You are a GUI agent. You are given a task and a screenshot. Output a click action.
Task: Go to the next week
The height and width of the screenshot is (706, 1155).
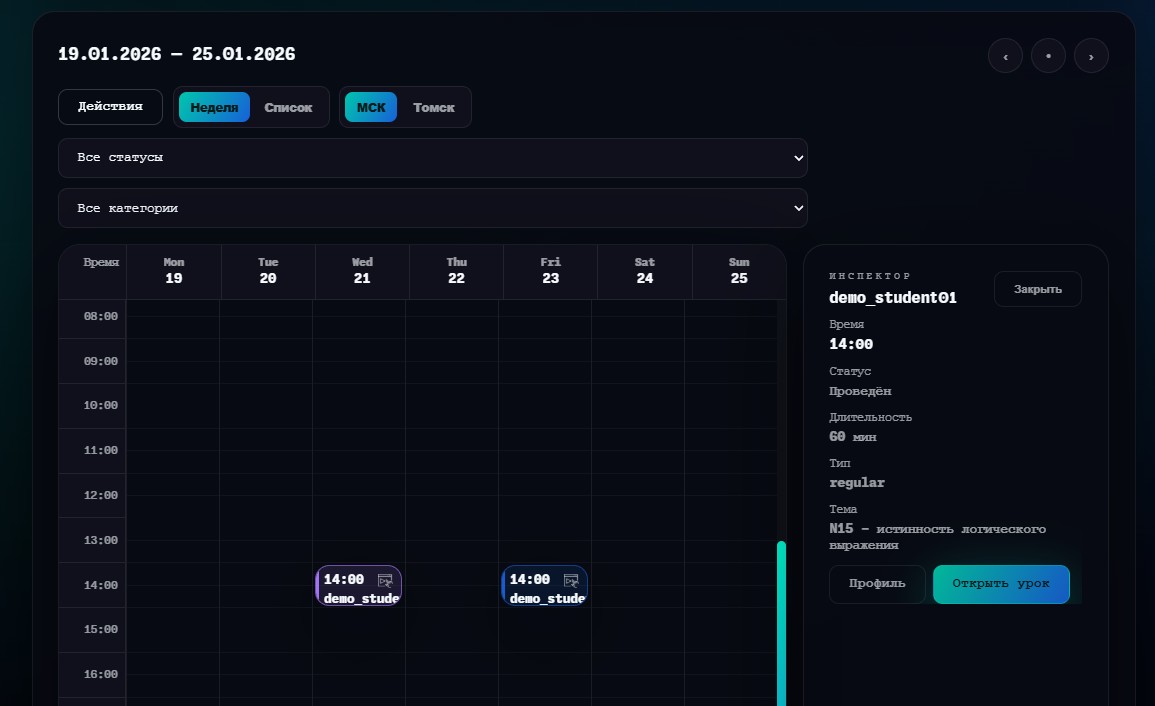tap(1091, 56)
